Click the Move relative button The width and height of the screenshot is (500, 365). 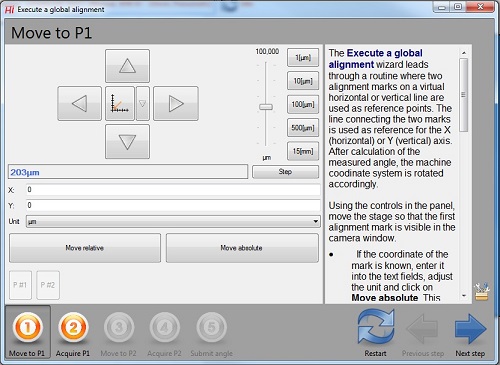pos(85,248)
